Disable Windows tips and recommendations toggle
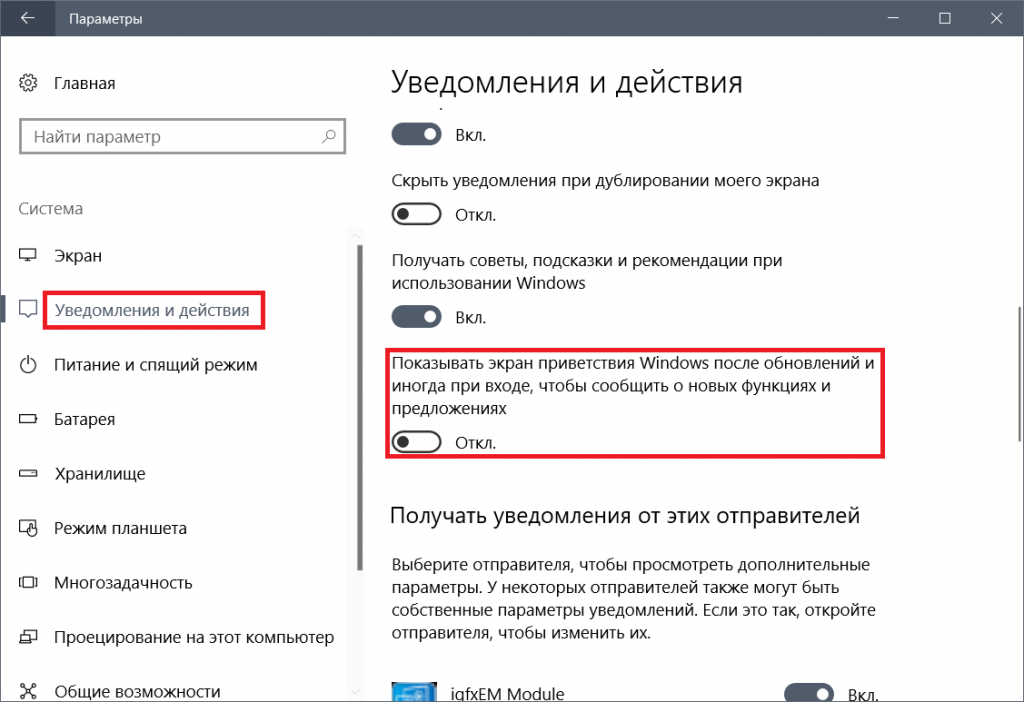 pyautogui.click(x=417, y=317)
